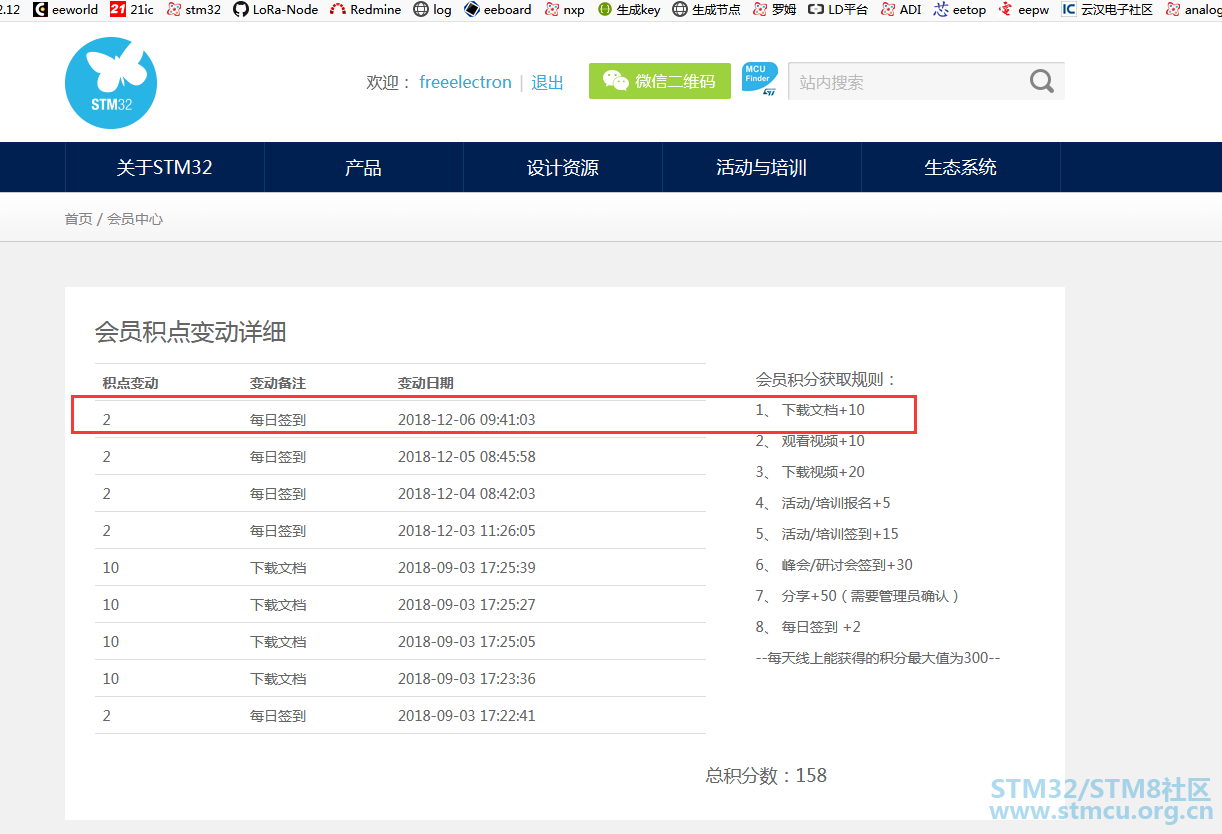Click the 变动日期 column header
Screen dimensions: 1222x834
pos(426,383)
